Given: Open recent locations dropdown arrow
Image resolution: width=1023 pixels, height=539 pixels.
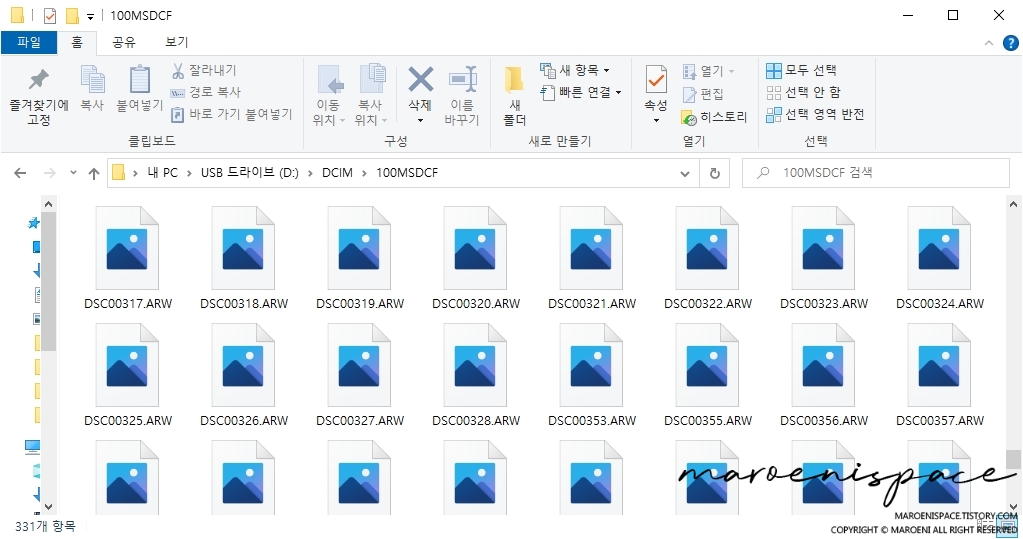Looking at the screenshot, I should click(73, 173).
